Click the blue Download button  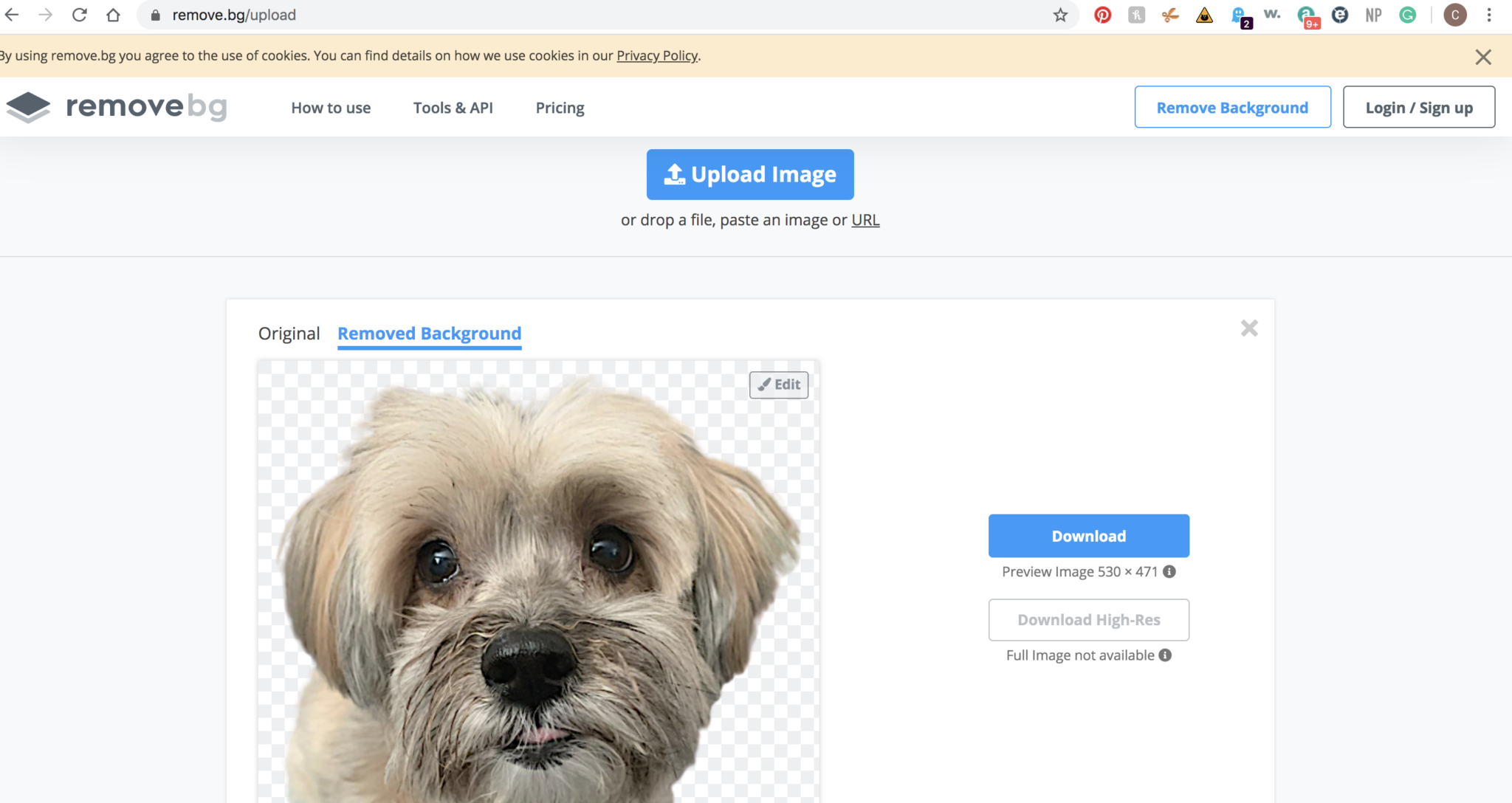point(1088,536)
